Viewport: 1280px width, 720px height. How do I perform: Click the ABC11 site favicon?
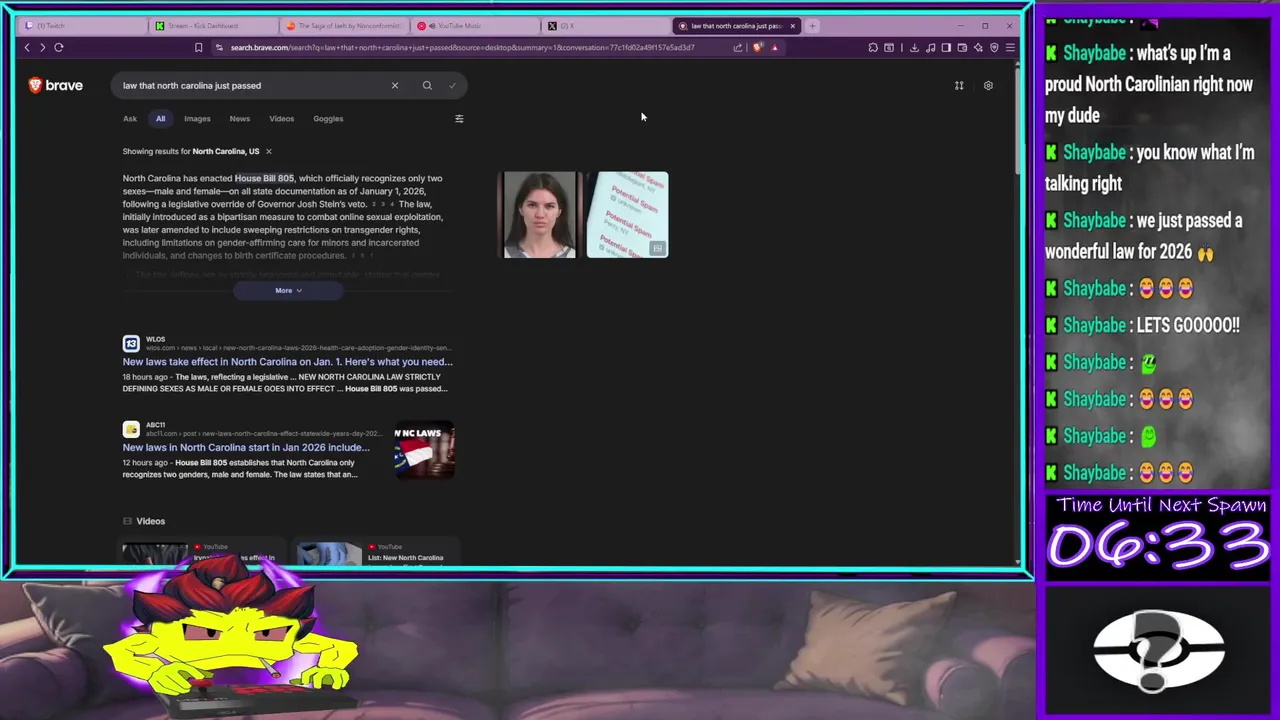(x=131, y=429)
